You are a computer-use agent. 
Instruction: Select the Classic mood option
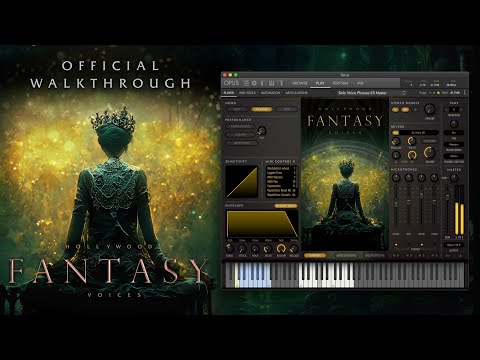262,109
